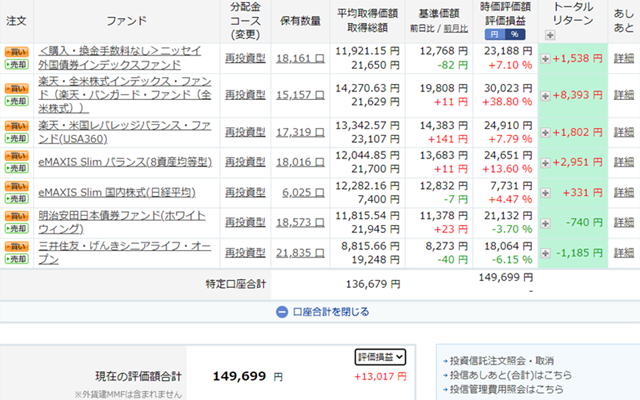Viewport: 640px width, 400px height.
Task: Click the plus icon beside -740 円 return
Action: coord(546,221)
